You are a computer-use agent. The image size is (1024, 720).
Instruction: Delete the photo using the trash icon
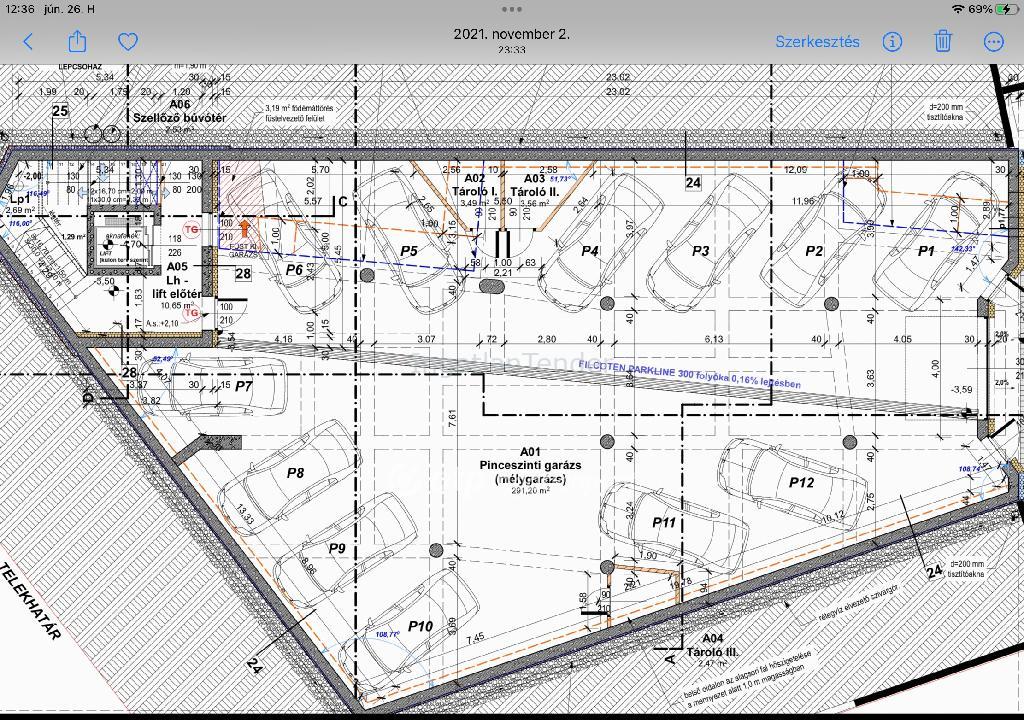click(x=943, y=41)
